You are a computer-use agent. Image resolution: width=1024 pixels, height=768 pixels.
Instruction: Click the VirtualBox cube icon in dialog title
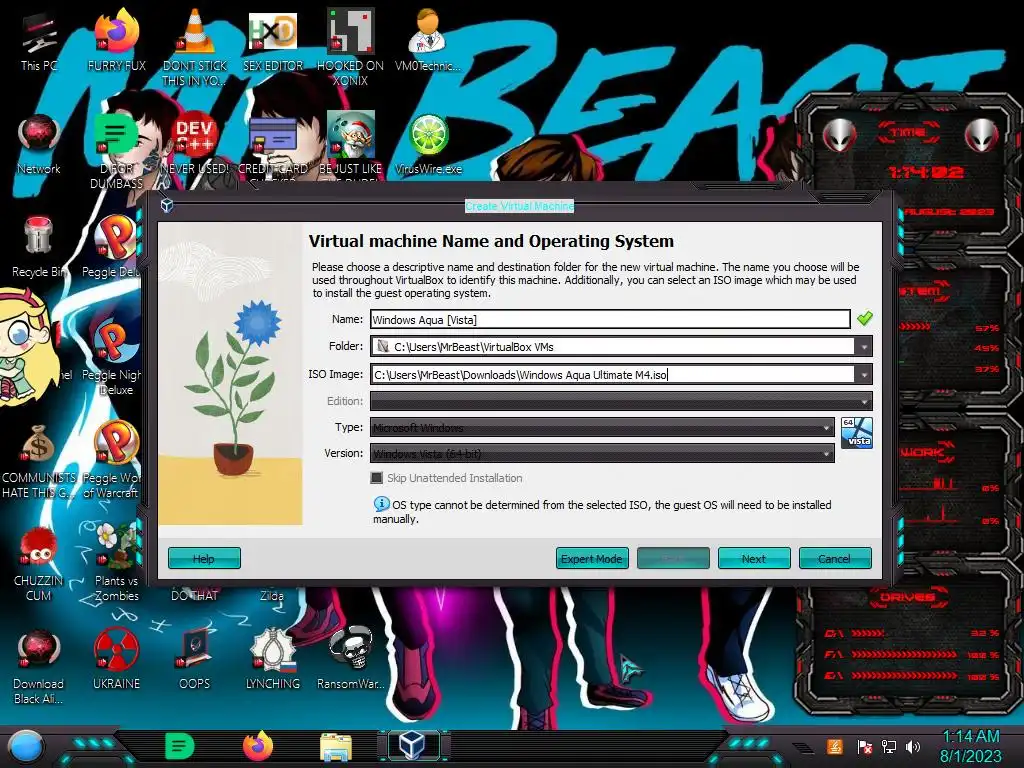tap(167, 206)
